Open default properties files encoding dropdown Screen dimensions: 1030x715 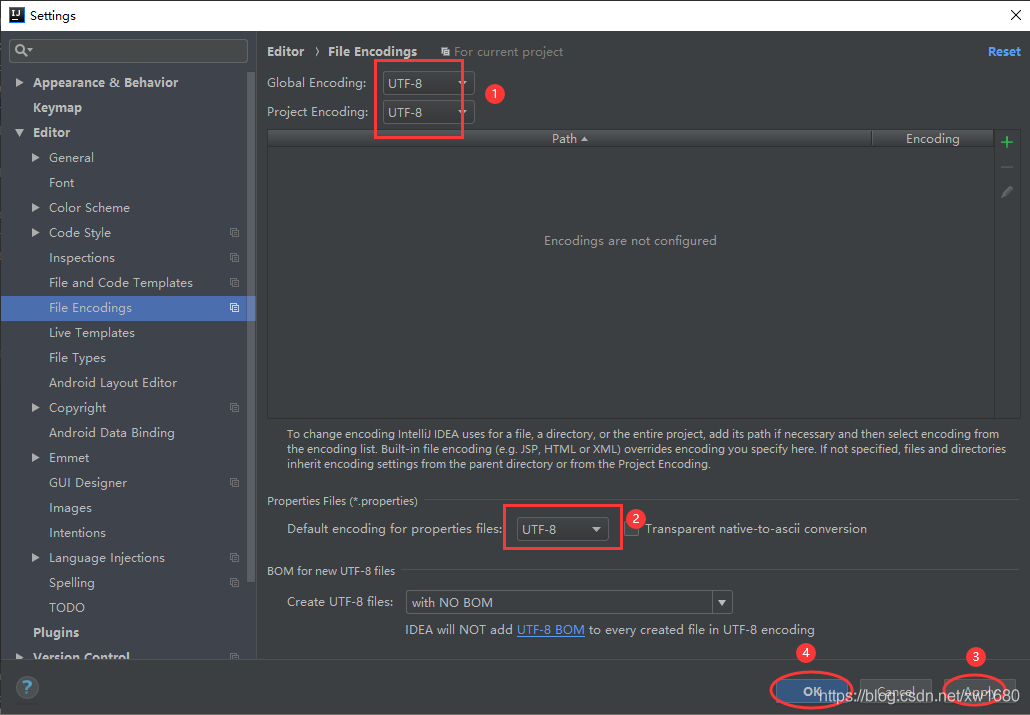pos(562,529)
